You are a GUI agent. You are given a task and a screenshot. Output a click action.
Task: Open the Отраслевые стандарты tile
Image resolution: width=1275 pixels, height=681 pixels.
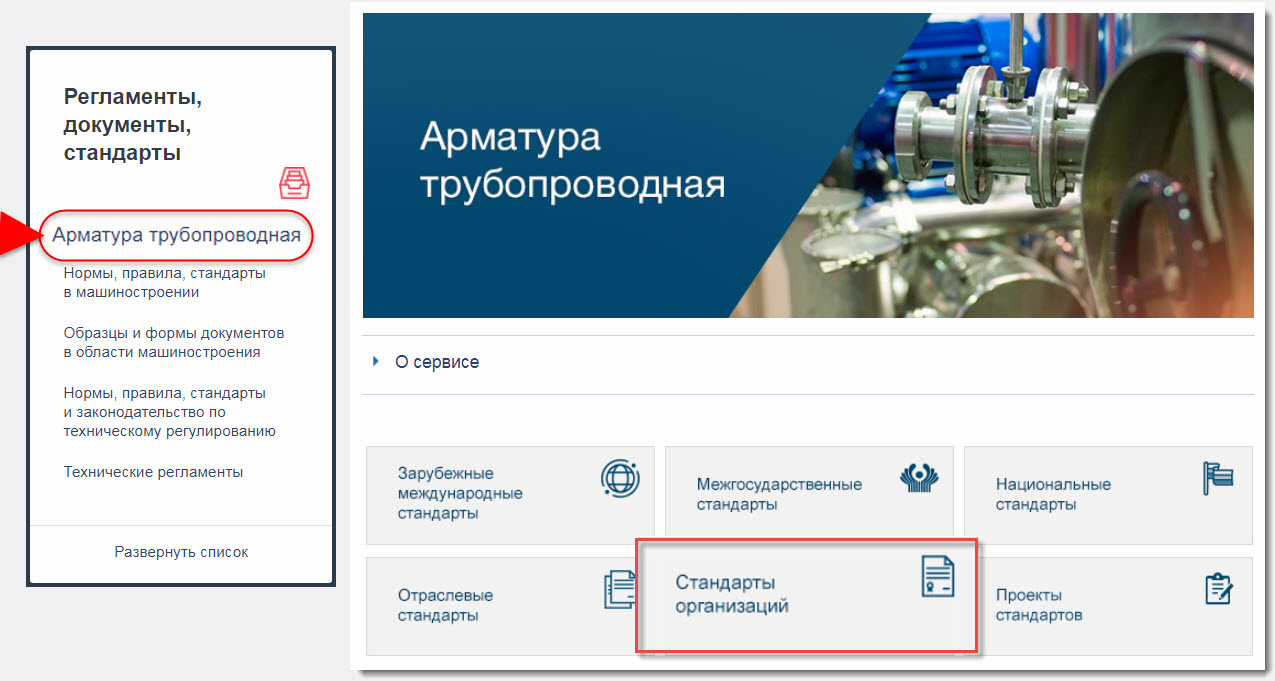pos(501,606)
